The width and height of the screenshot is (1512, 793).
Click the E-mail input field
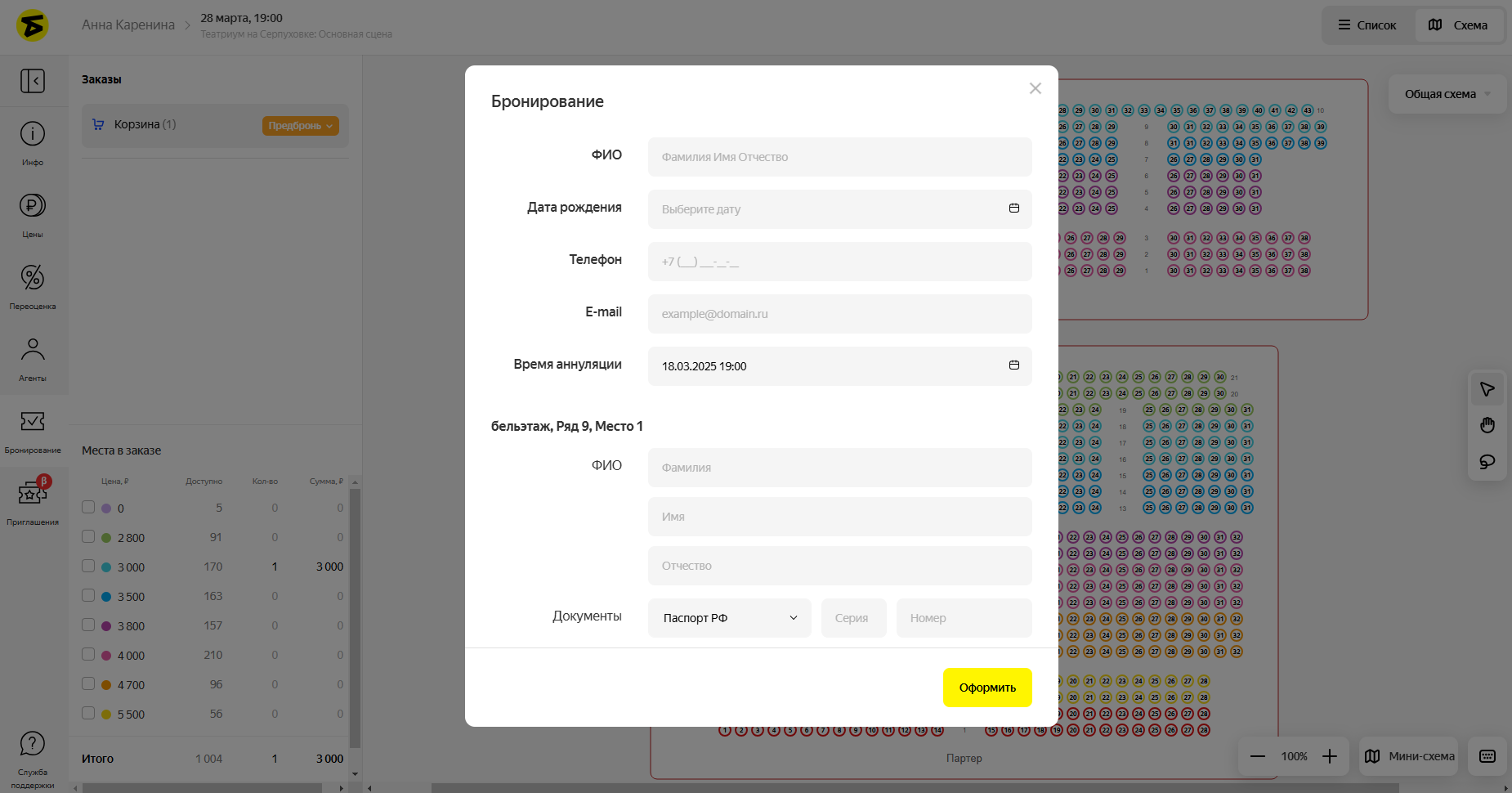coord(839,314)
